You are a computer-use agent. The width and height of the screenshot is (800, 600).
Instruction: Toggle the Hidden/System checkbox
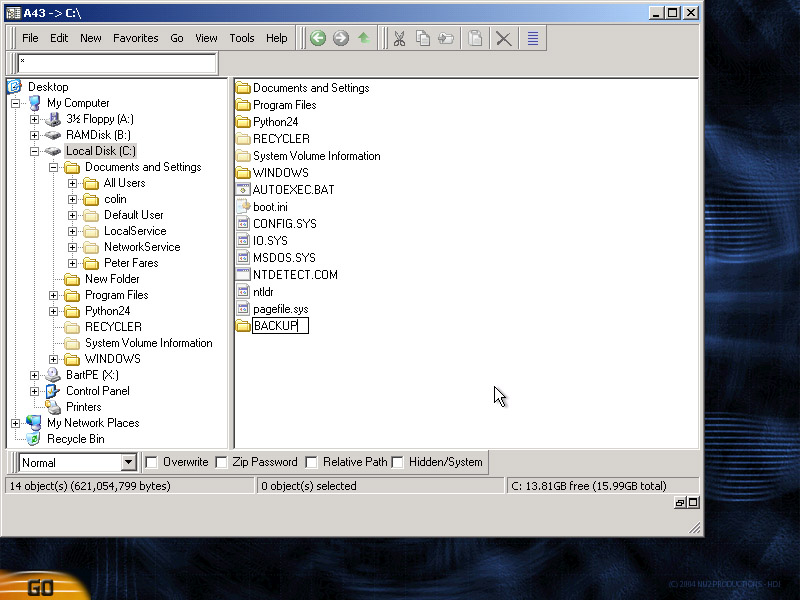point(397,462)
